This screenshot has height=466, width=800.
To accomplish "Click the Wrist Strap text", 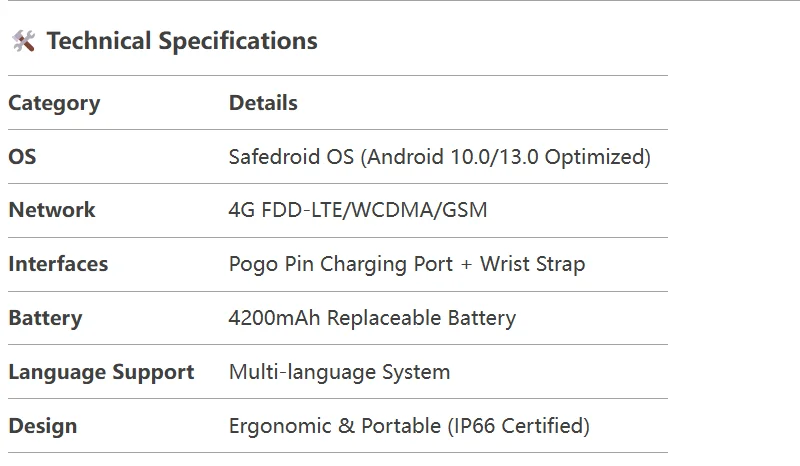I will (532, 264).
